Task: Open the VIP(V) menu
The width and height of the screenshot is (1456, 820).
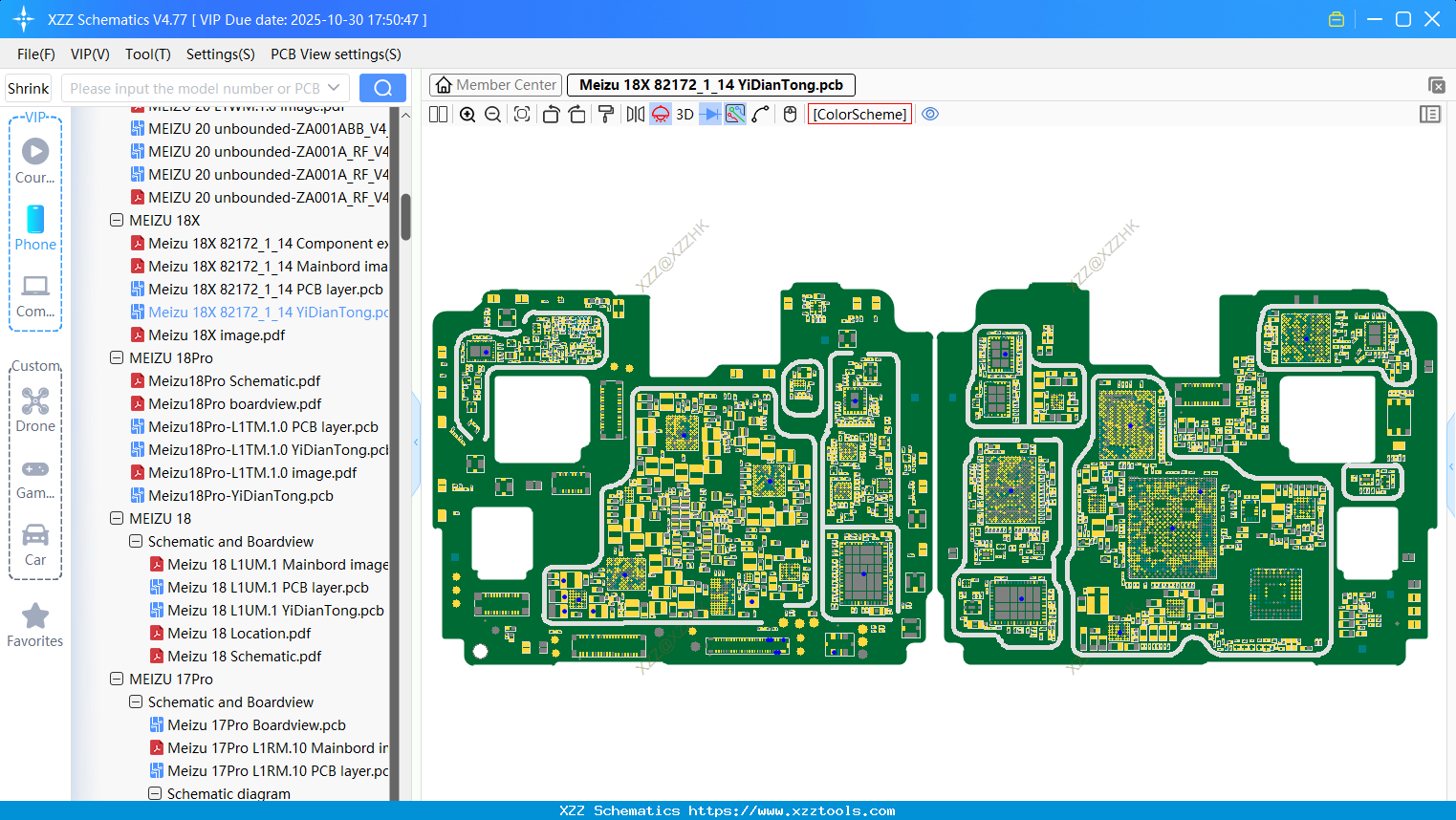Action: click(90, 54)
